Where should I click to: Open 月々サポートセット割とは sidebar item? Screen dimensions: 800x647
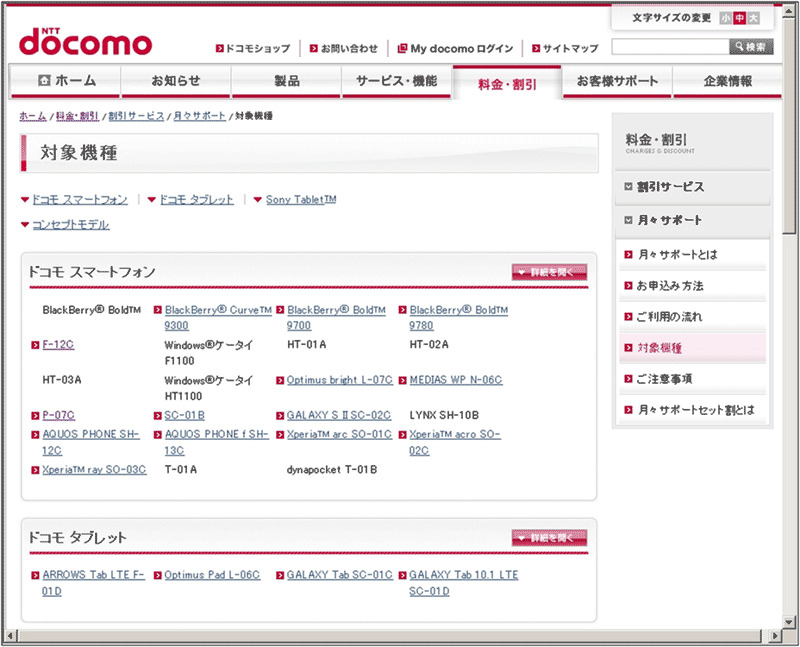click(x=692, y=410)
